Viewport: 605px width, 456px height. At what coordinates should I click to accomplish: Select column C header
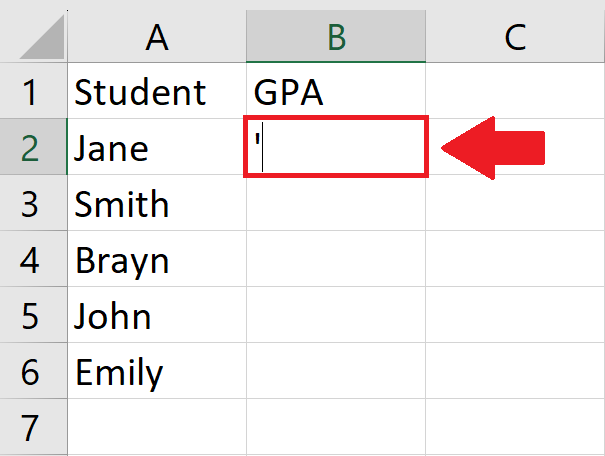coord(515,36)
